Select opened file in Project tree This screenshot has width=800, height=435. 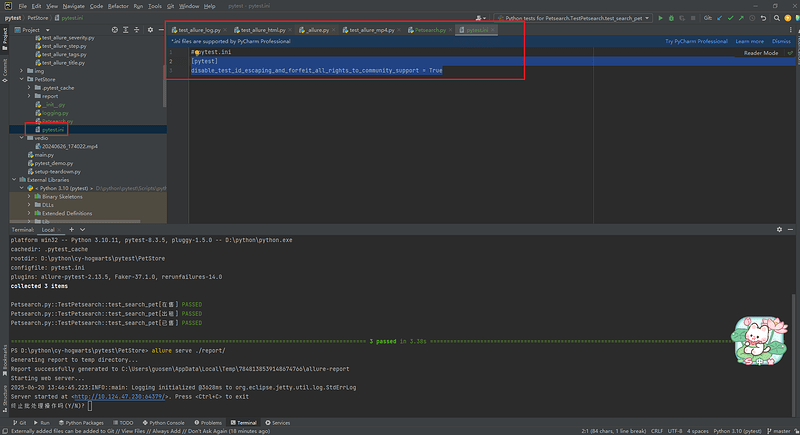tap(115, 30)
